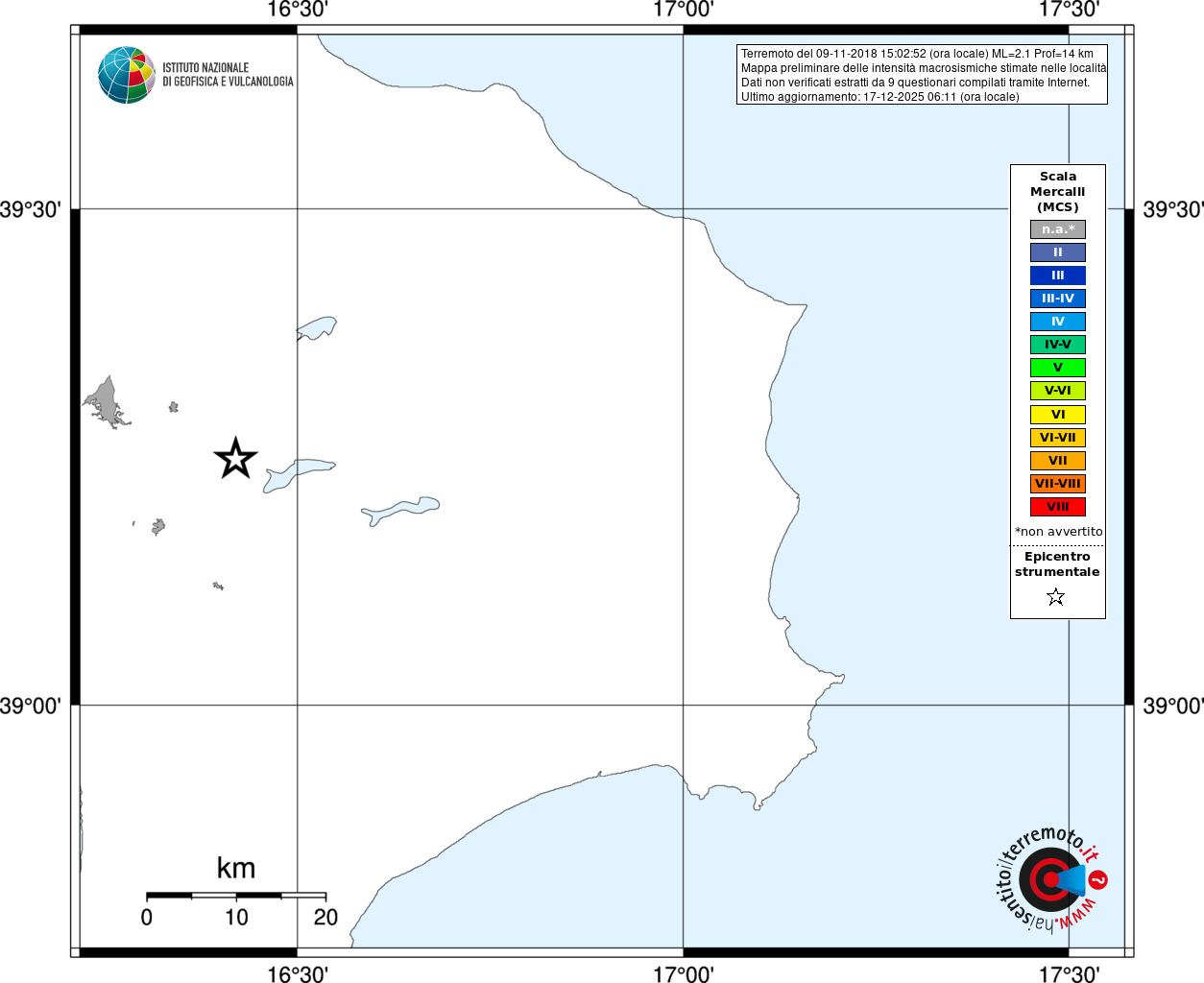Click the top 16°30' longitude label

coord(297,10)
